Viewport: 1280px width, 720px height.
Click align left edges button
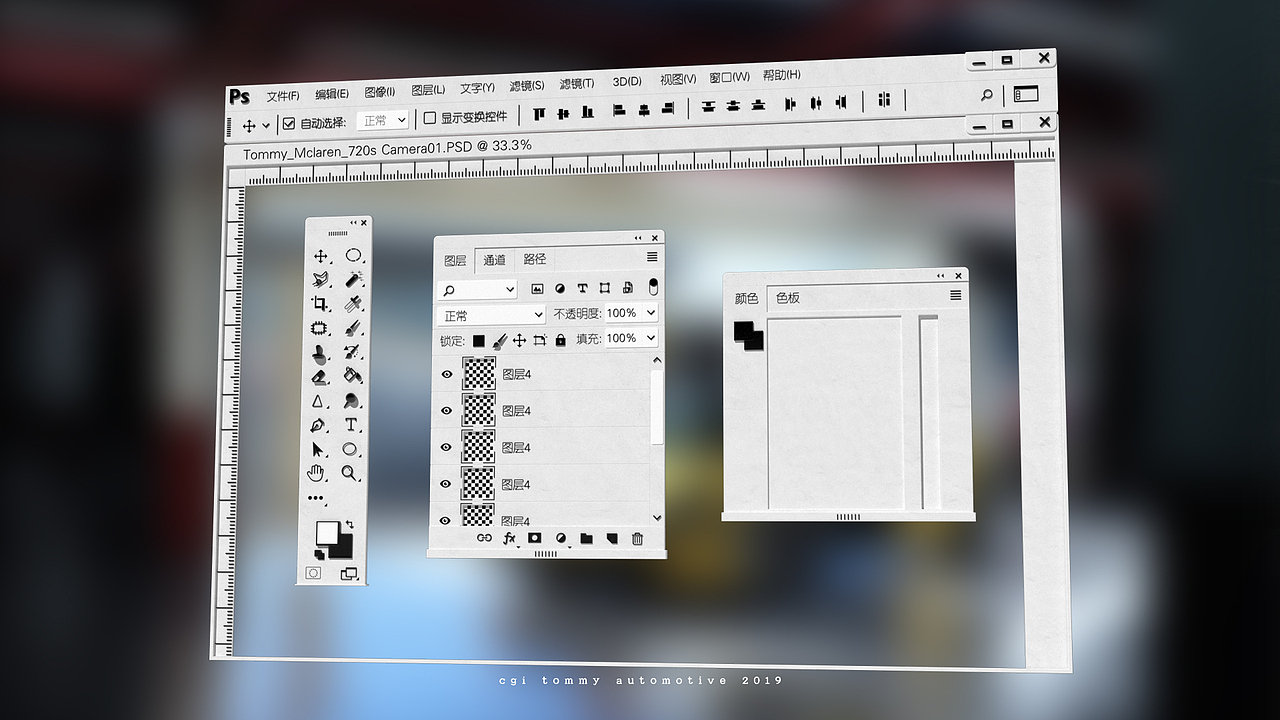(x=619, y=110)
